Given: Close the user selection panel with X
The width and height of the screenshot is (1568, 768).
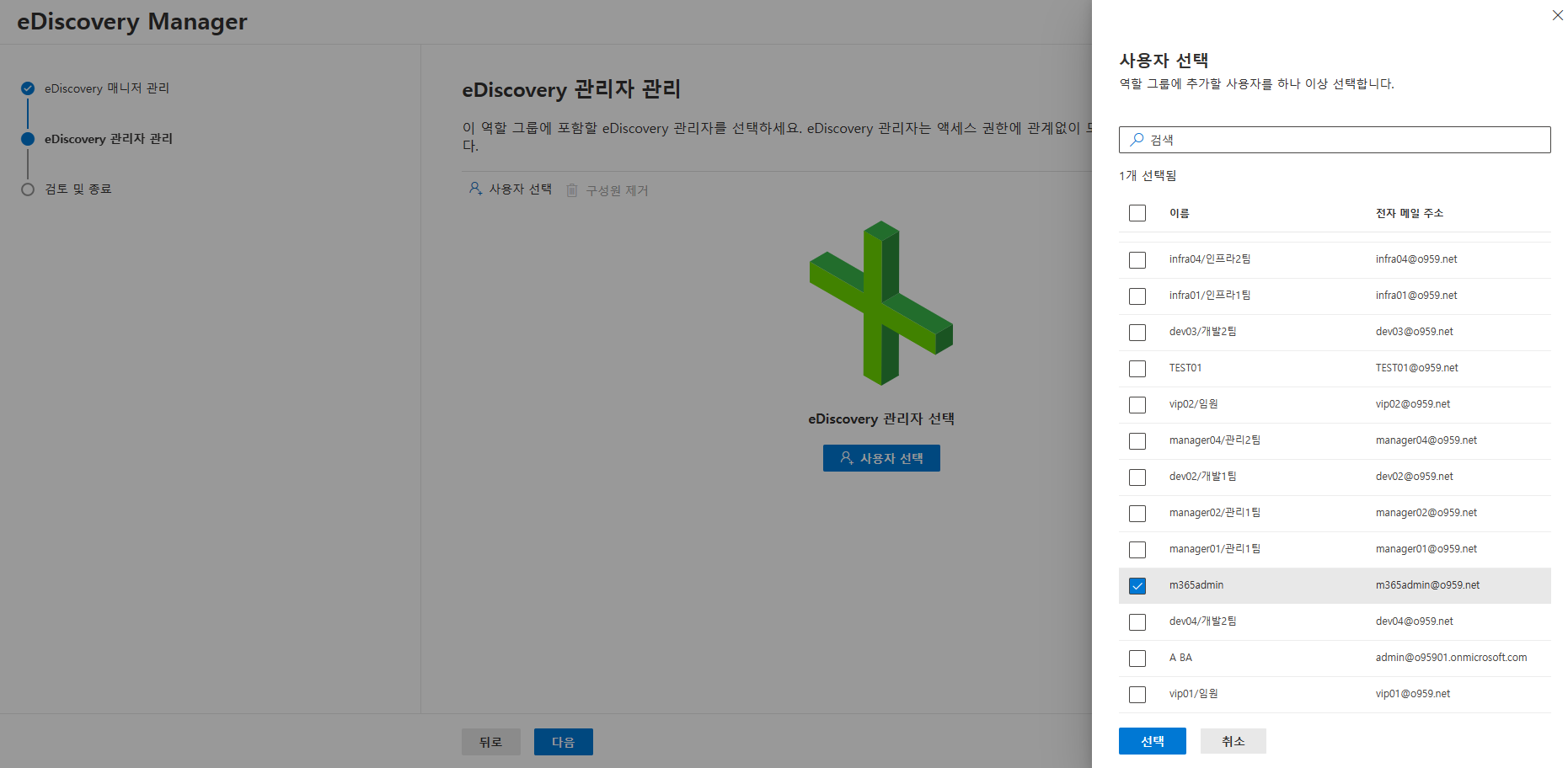Looking at the screenshot, I should tap(1557, 15).
